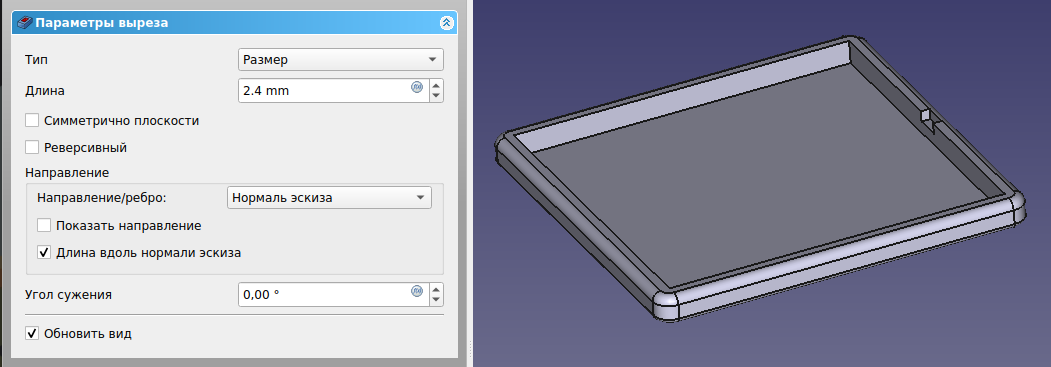Tick the Реверсивный checkbox
This screenshot has height=367, width=1051.
tap(32, 147)
